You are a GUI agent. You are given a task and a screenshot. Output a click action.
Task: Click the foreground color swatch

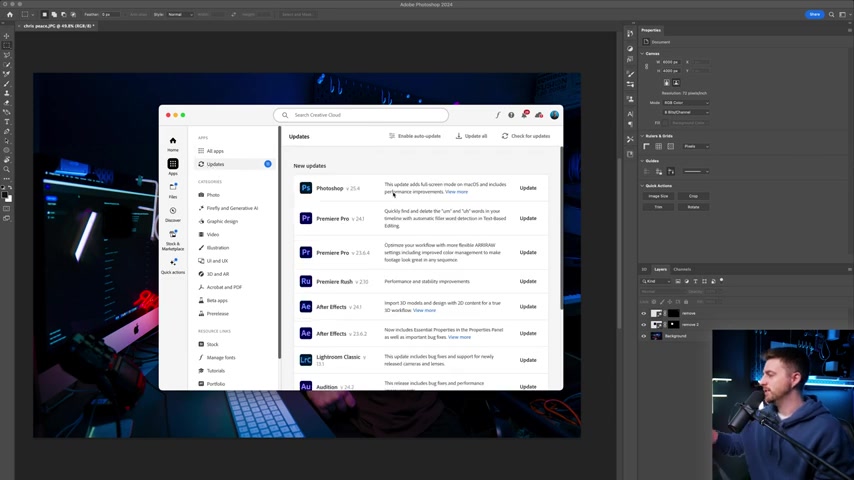5,195
